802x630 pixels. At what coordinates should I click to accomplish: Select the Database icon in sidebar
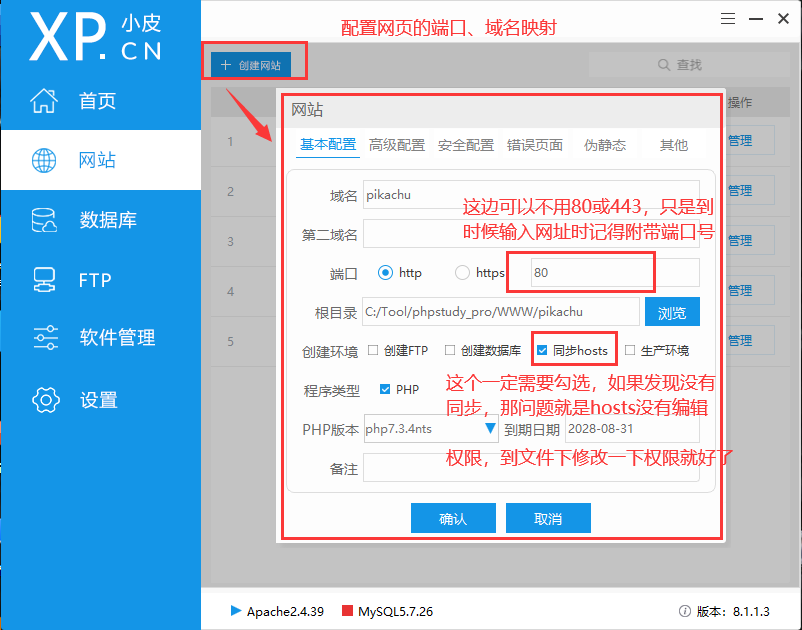click(45, 220)
